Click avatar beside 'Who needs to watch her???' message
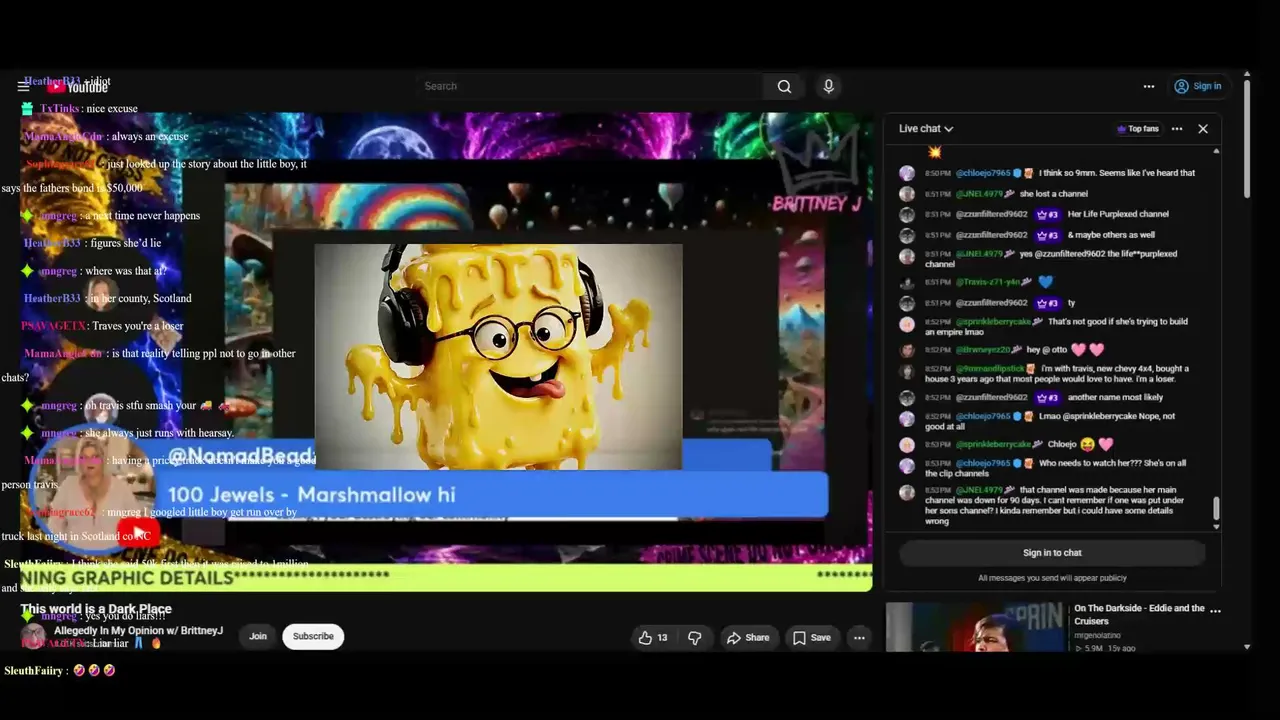 point(907,466)
